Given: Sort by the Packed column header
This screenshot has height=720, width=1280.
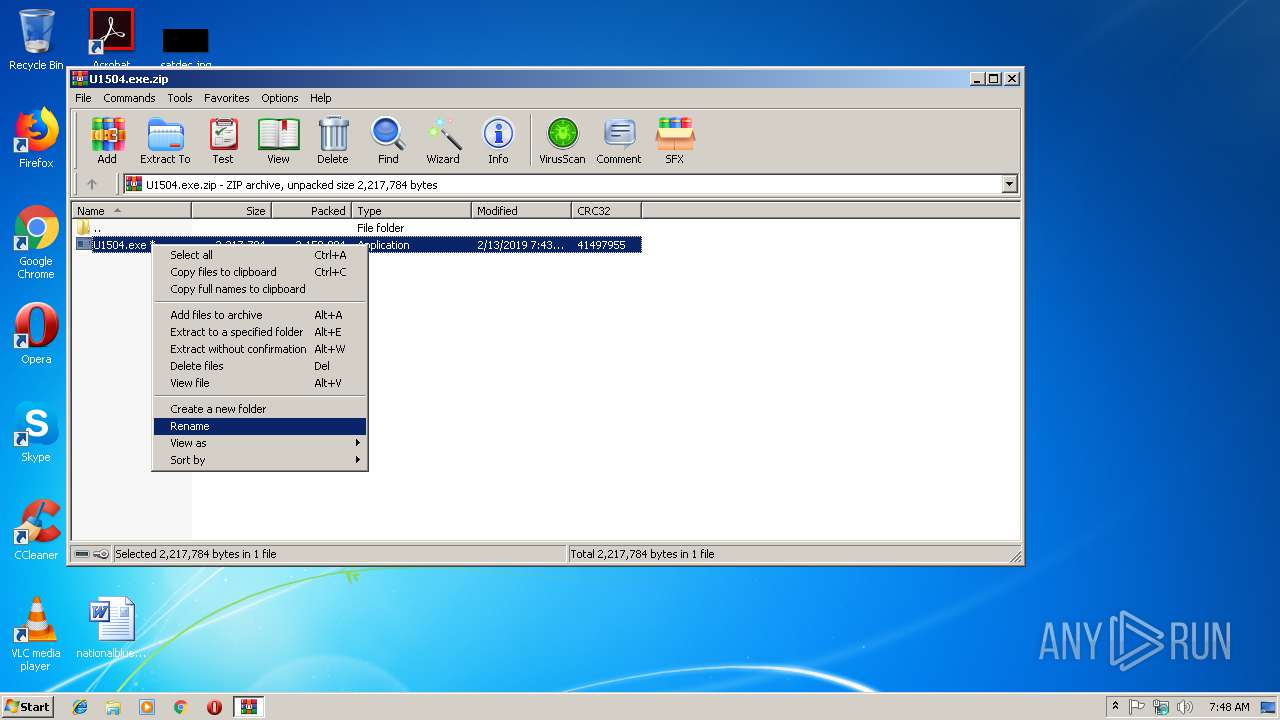Looking at the screenshot, I should point(311,211).
